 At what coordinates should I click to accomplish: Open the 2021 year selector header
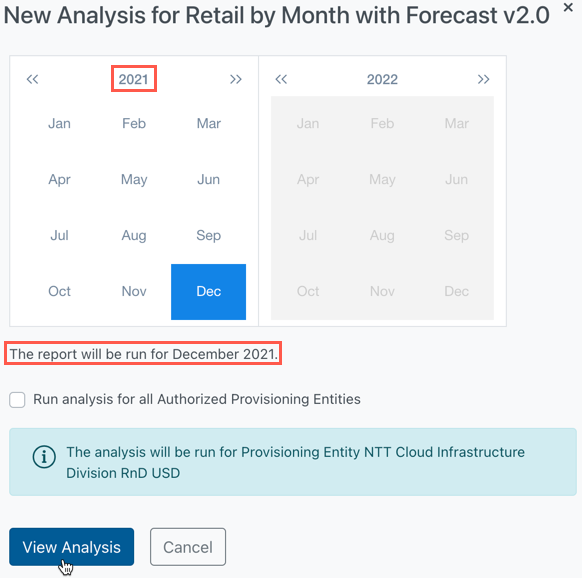coord(134,79)
